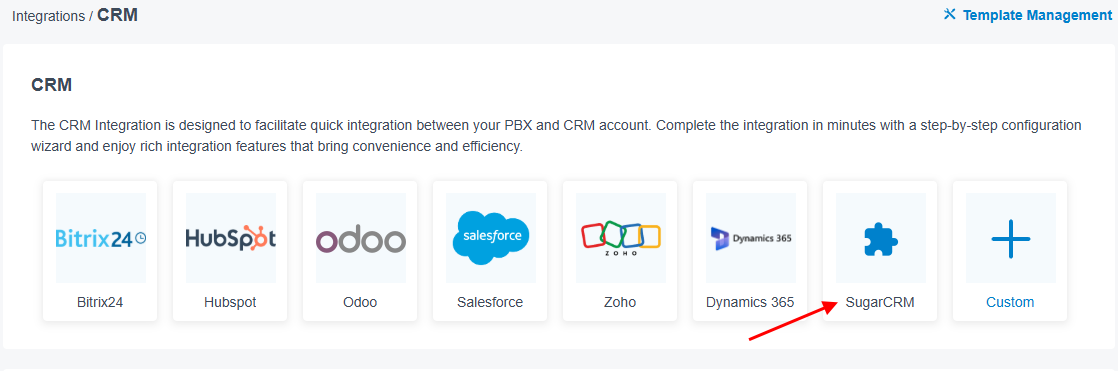Screen dimensions: 1118x371
Task: Click the Salesforce text label
Action: (490, 303)
